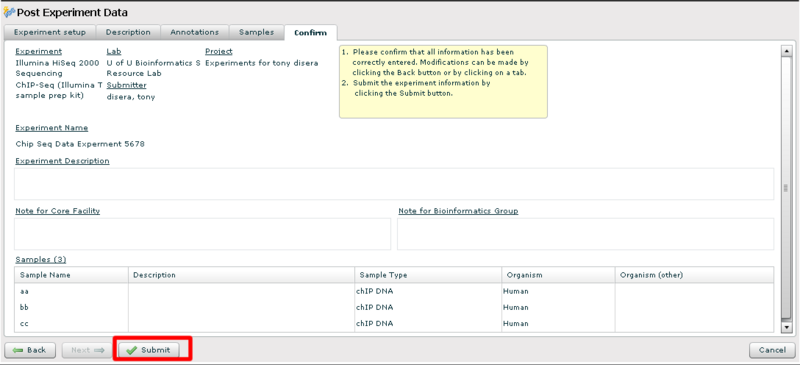
Task: Click the Note for Core Facility box
Action: pos(203,234)
